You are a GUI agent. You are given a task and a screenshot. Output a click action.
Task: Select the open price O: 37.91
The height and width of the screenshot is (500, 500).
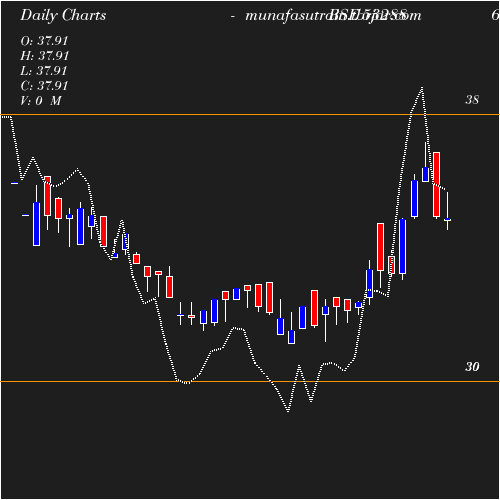pyautogui.click(x=44, y=41)
